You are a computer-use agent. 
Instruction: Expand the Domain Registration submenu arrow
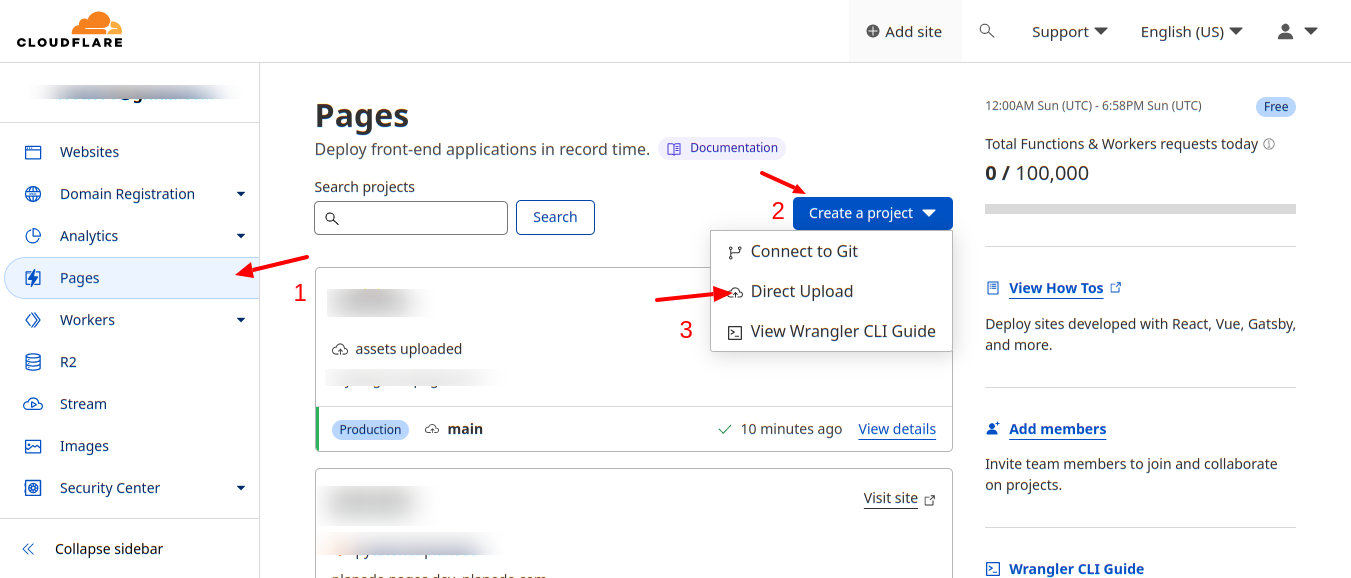(241, 194)
